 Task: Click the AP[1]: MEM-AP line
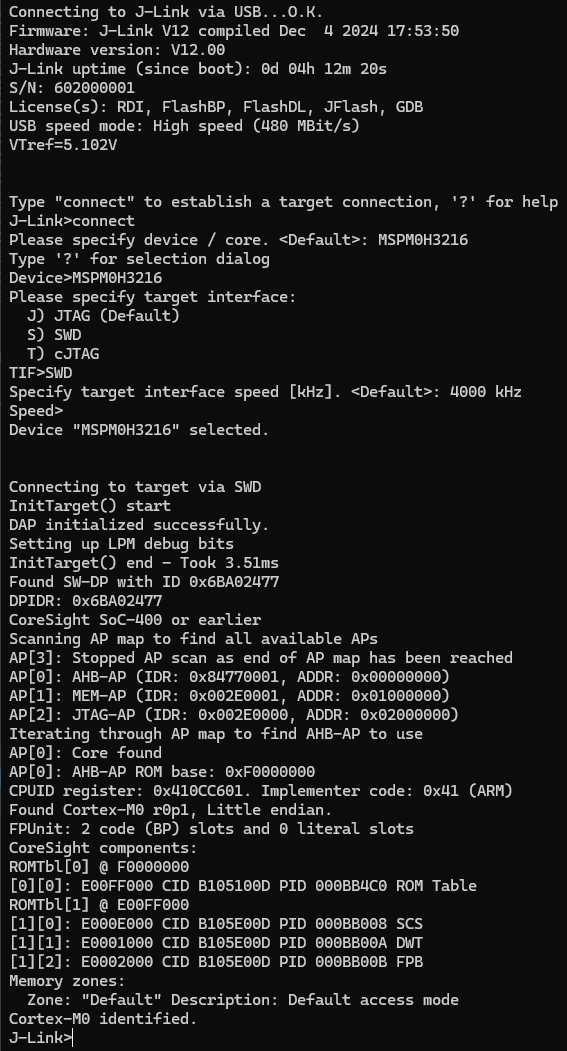point(229,696)
